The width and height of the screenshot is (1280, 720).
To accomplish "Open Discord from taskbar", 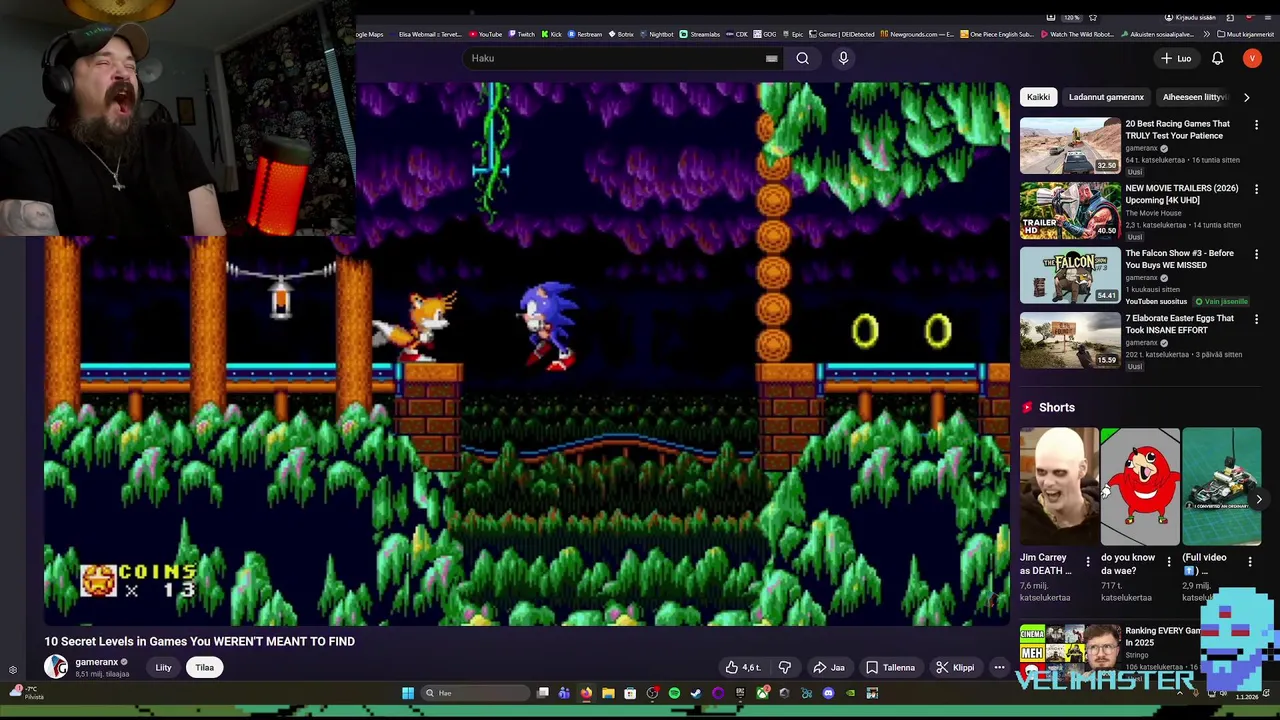I will click(828, 693).
